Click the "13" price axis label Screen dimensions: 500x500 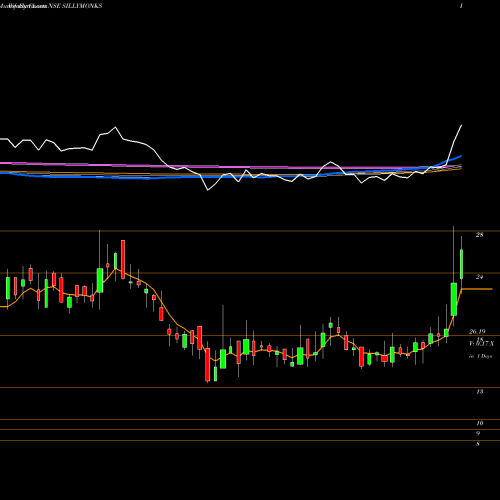[x=479, y=392]
